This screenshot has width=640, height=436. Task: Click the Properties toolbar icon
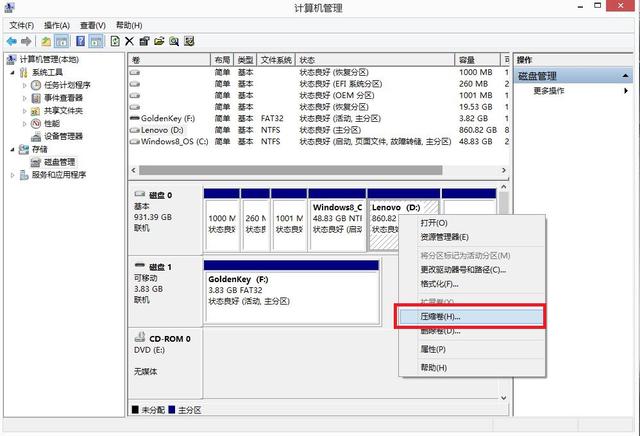144,41
